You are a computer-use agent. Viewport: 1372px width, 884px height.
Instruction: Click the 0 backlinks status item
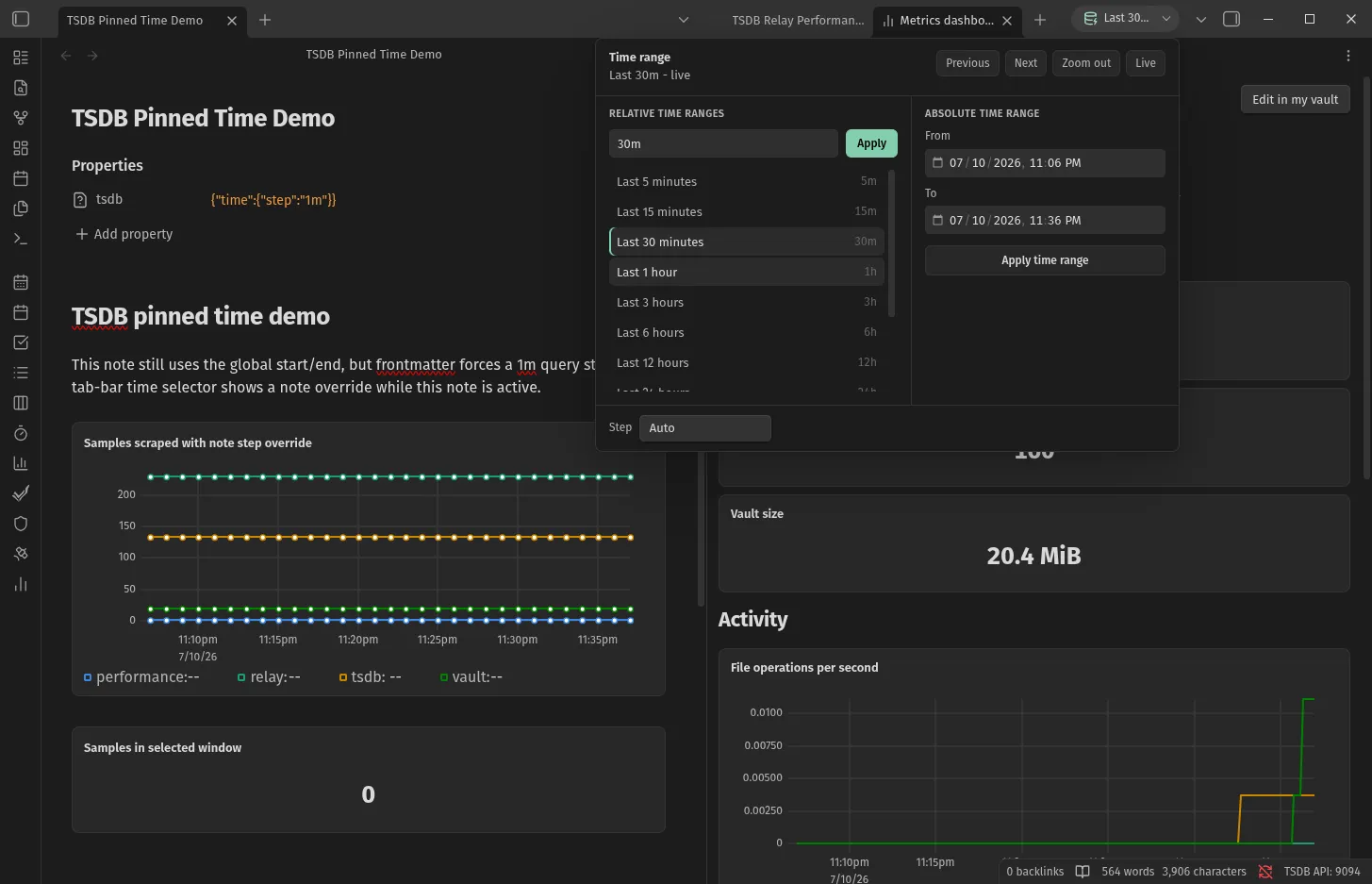pos(1034,872)
